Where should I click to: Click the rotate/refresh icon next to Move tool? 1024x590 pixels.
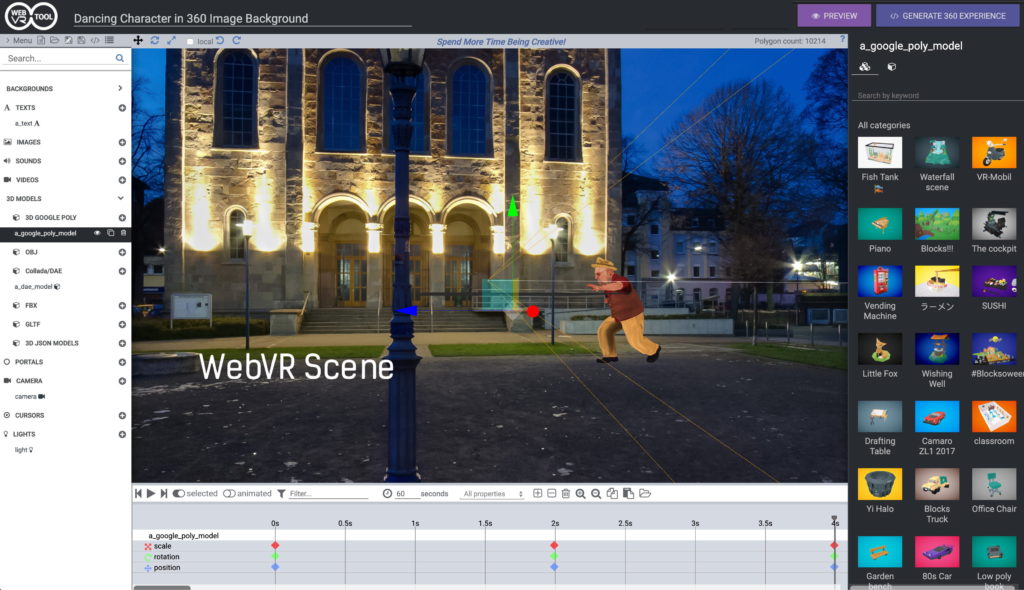(155, 41)
